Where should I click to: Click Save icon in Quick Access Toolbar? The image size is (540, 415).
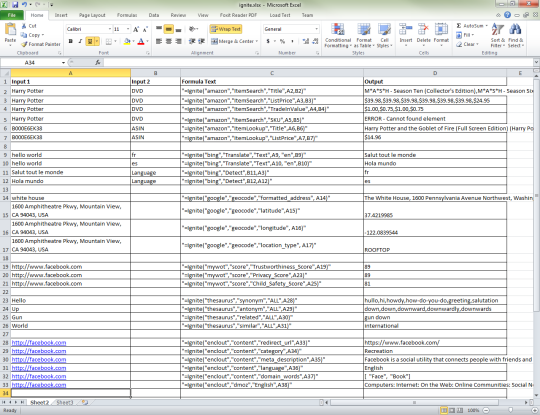pyautogui.click(x=15, y=5)
